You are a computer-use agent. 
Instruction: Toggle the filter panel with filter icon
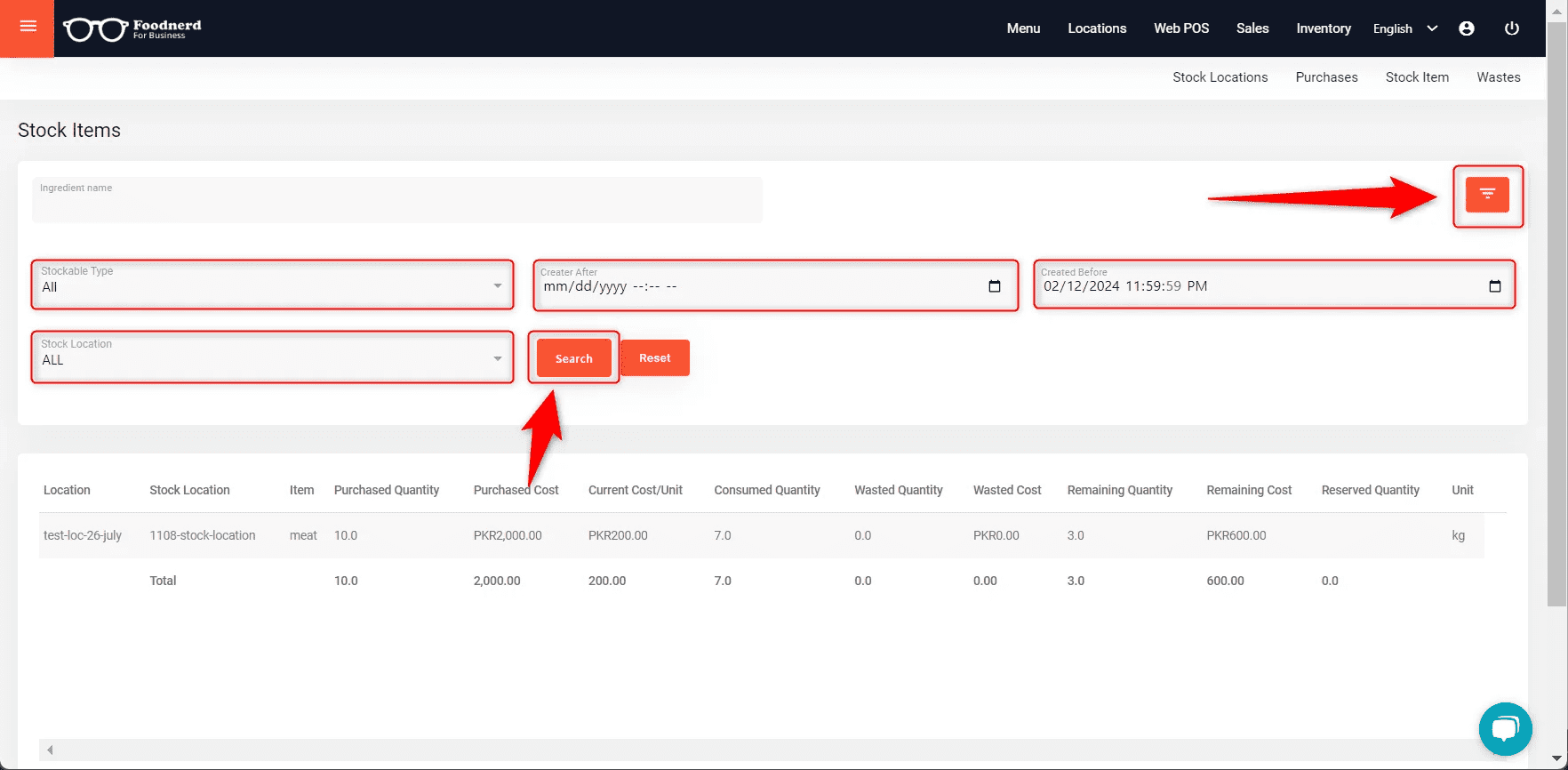click(1487, 195)
